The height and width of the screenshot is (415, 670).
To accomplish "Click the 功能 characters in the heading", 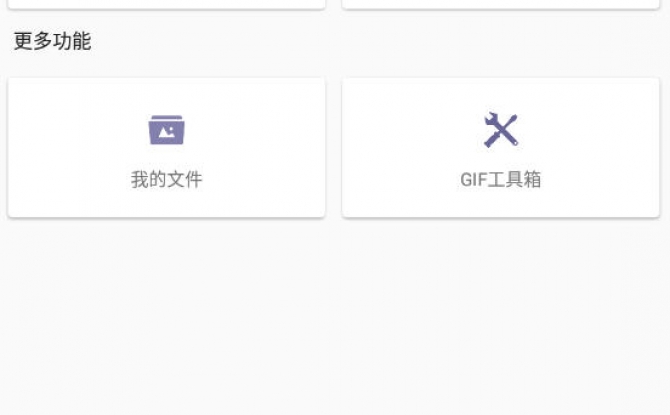I will [72, 41].
